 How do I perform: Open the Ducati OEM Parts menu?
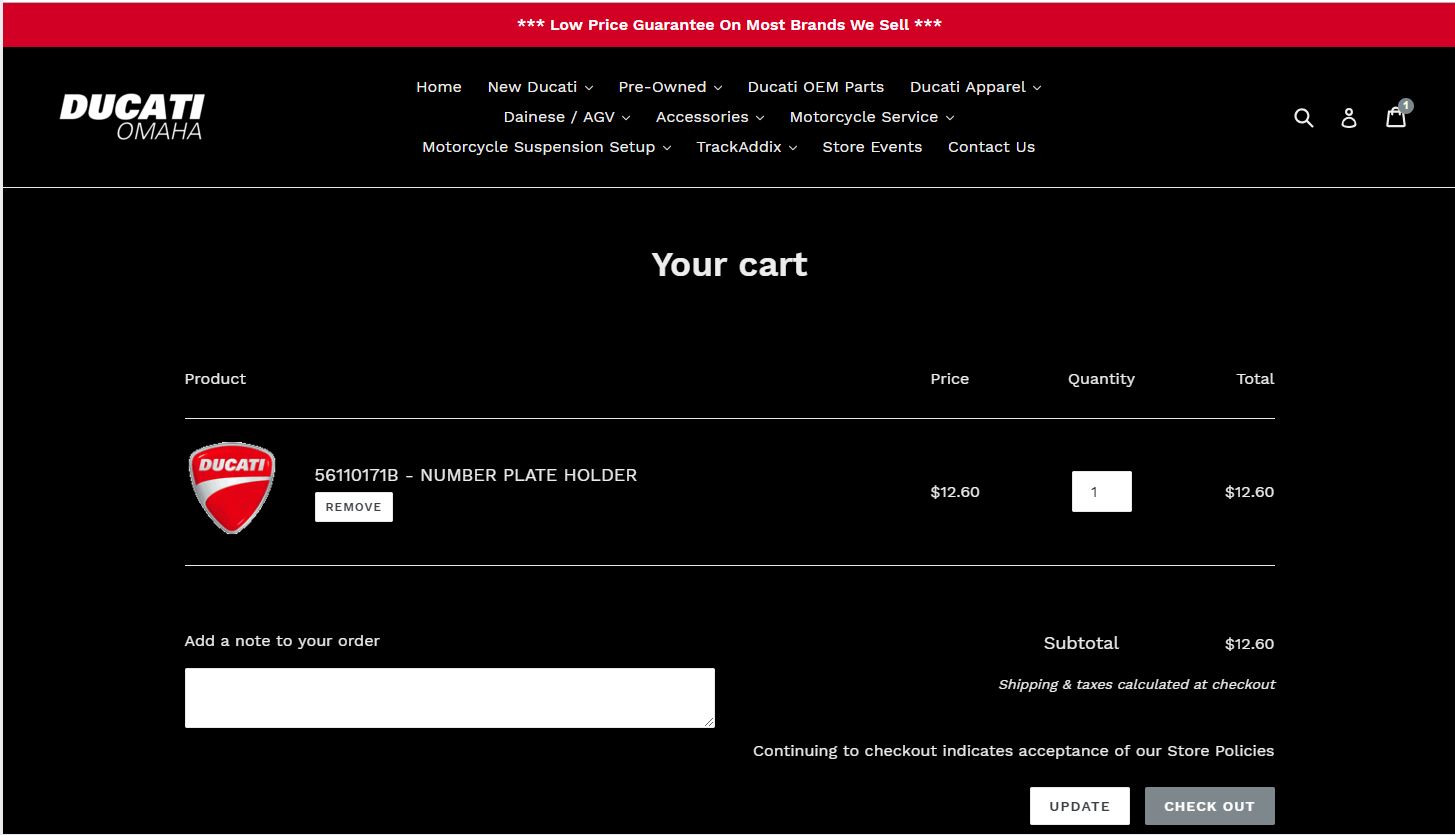point(816,87)
